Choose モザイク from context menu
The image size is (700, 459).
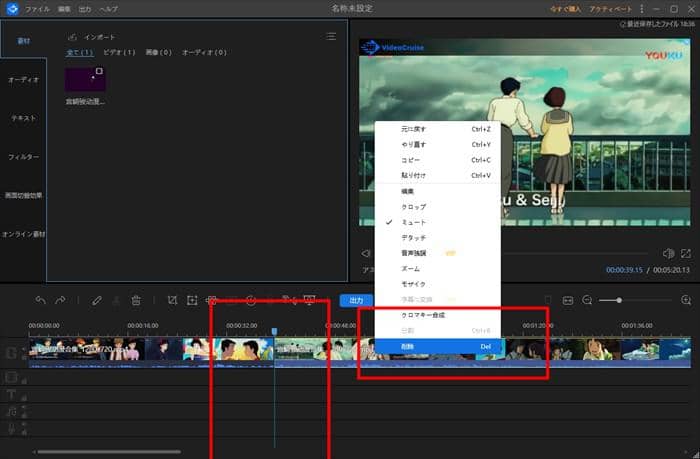438,284
